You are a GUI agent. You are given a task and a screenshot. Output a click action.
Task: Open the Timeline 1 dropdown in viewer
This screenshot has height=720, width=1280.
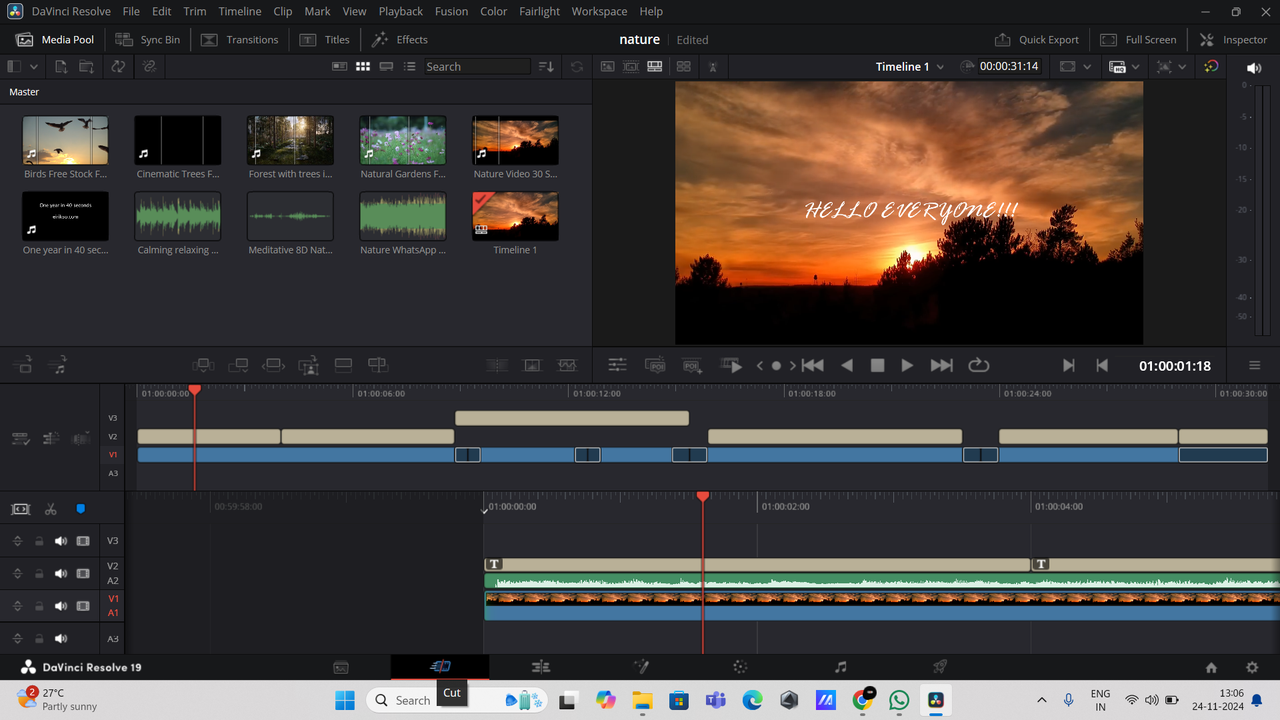tap(909, 67)
